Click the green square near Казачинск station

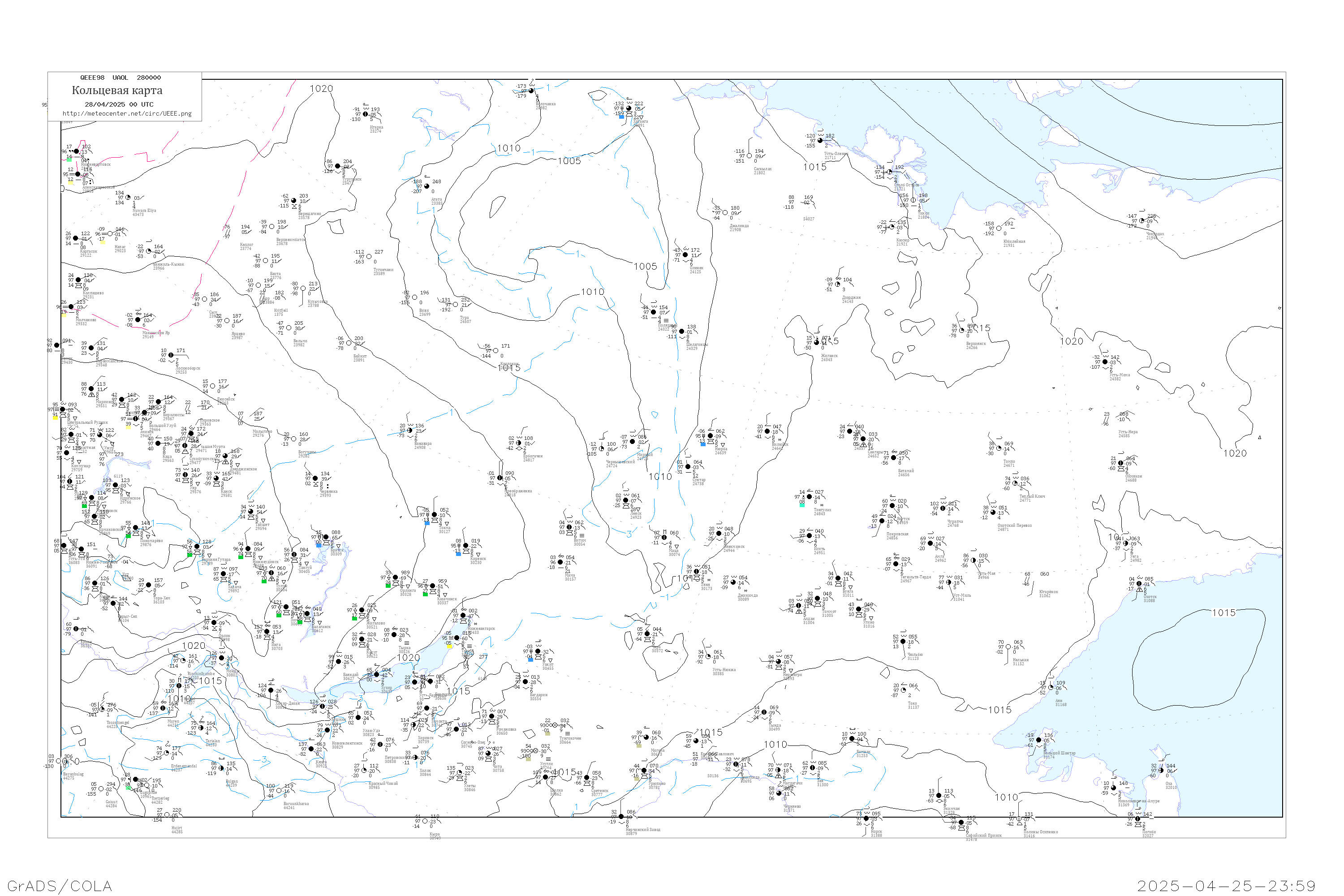tap(425, 594)
